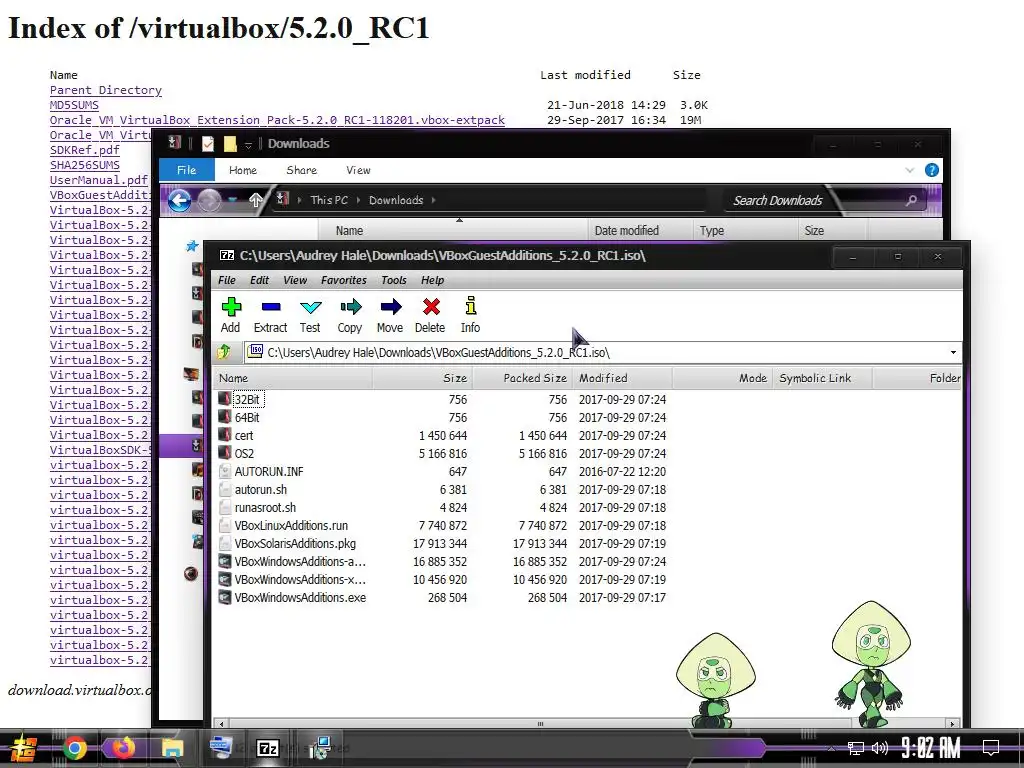The width and height of the screenshot is (1024, 768).
Task: Open 7-Zip File menu
Action: pos(227,280)
